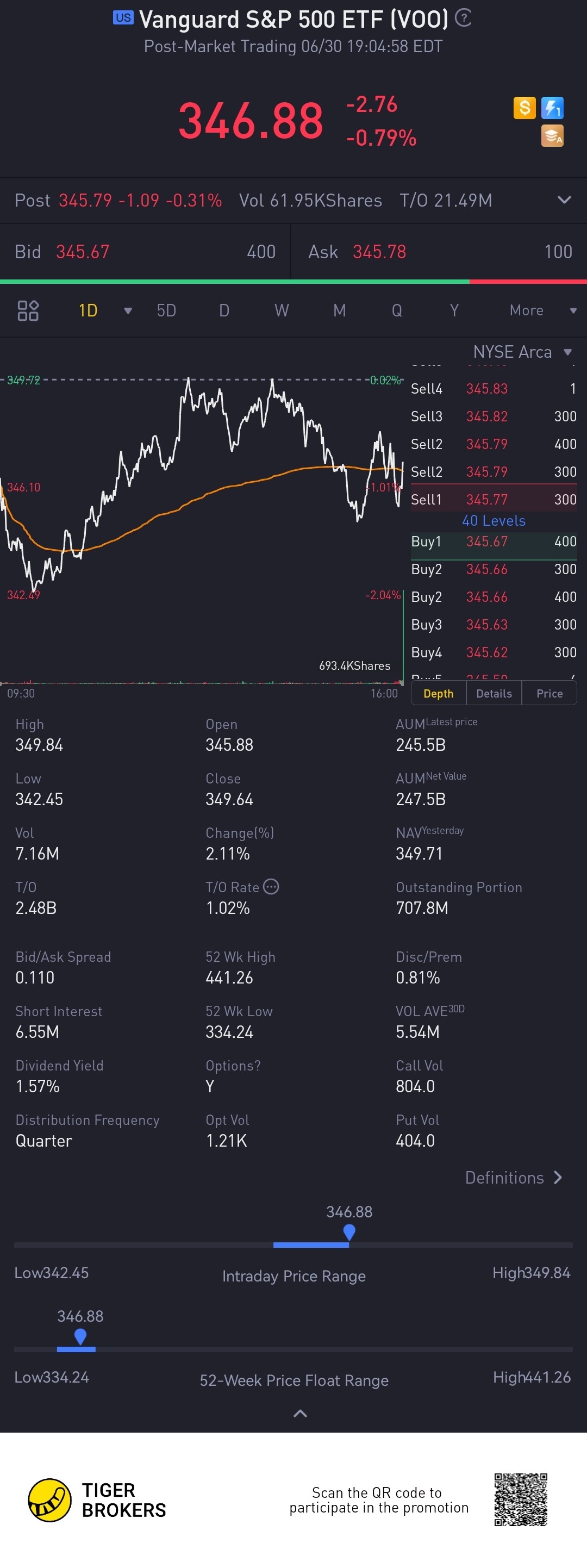Tap the blue lightning bolt icon
587x1568 pixels.
(x=552, y=108)
